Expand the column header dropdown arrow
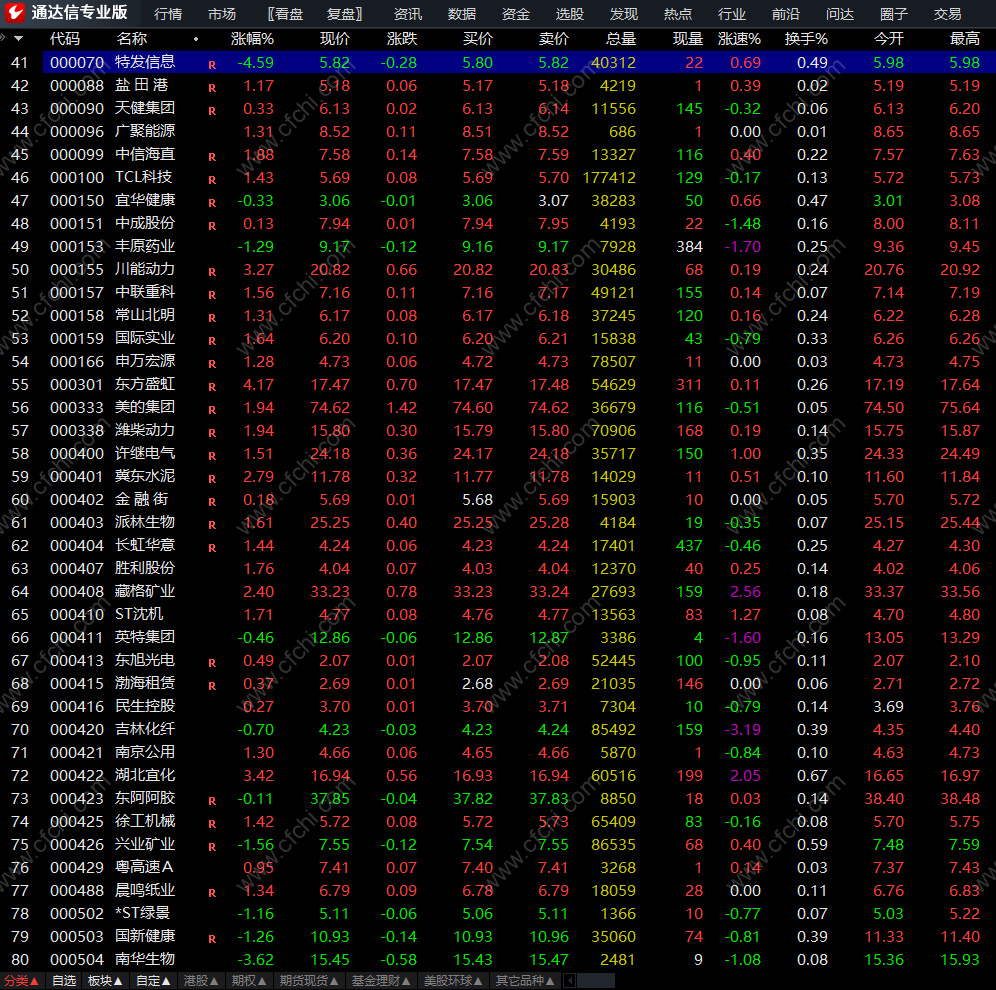Screen dimensions: 996x990 pyautogui.click(x=18, y=39)
